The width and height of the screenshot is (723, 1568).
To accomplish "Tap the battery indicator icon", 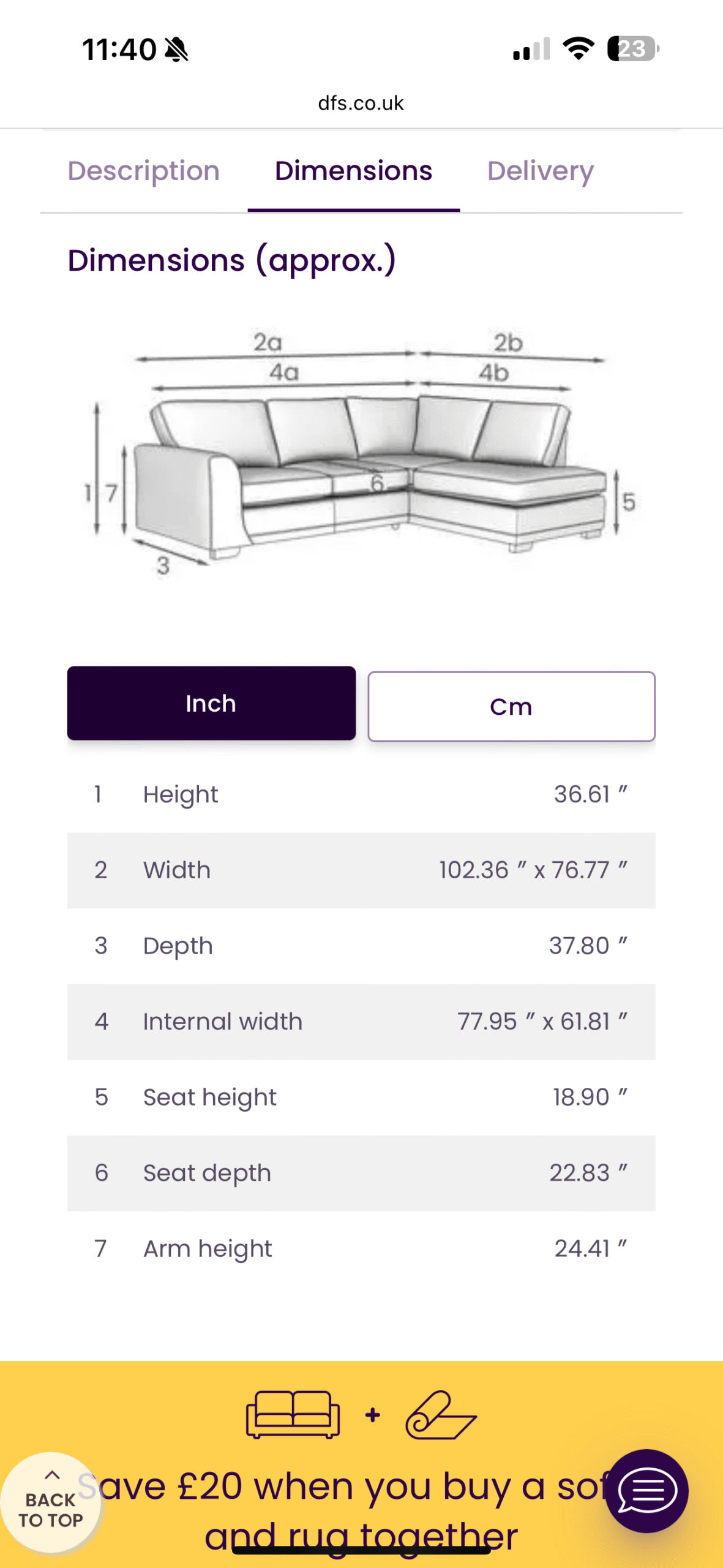I will point(633,48).
